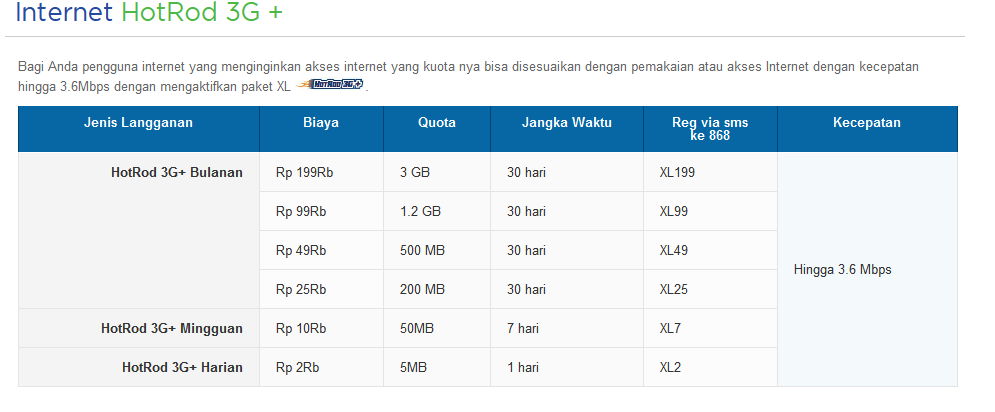Select the HotRod 3G+ Harian row label

tap(182, 368)
